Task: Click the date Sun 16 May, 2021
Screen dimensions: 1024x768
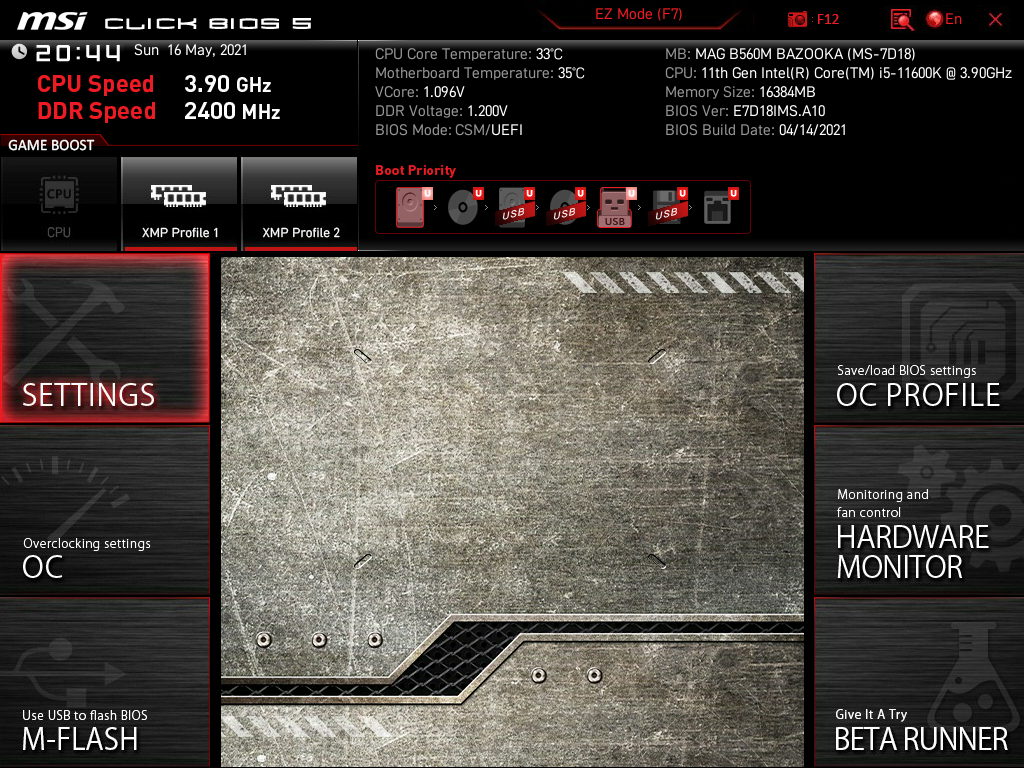Action: point(191,50)
